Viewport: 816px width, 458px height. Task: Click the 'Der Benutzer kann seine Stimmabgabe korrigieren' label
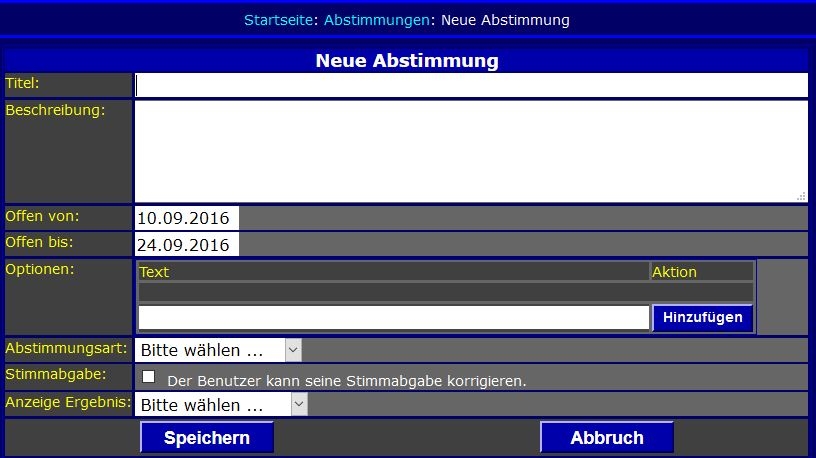point(346,381)
